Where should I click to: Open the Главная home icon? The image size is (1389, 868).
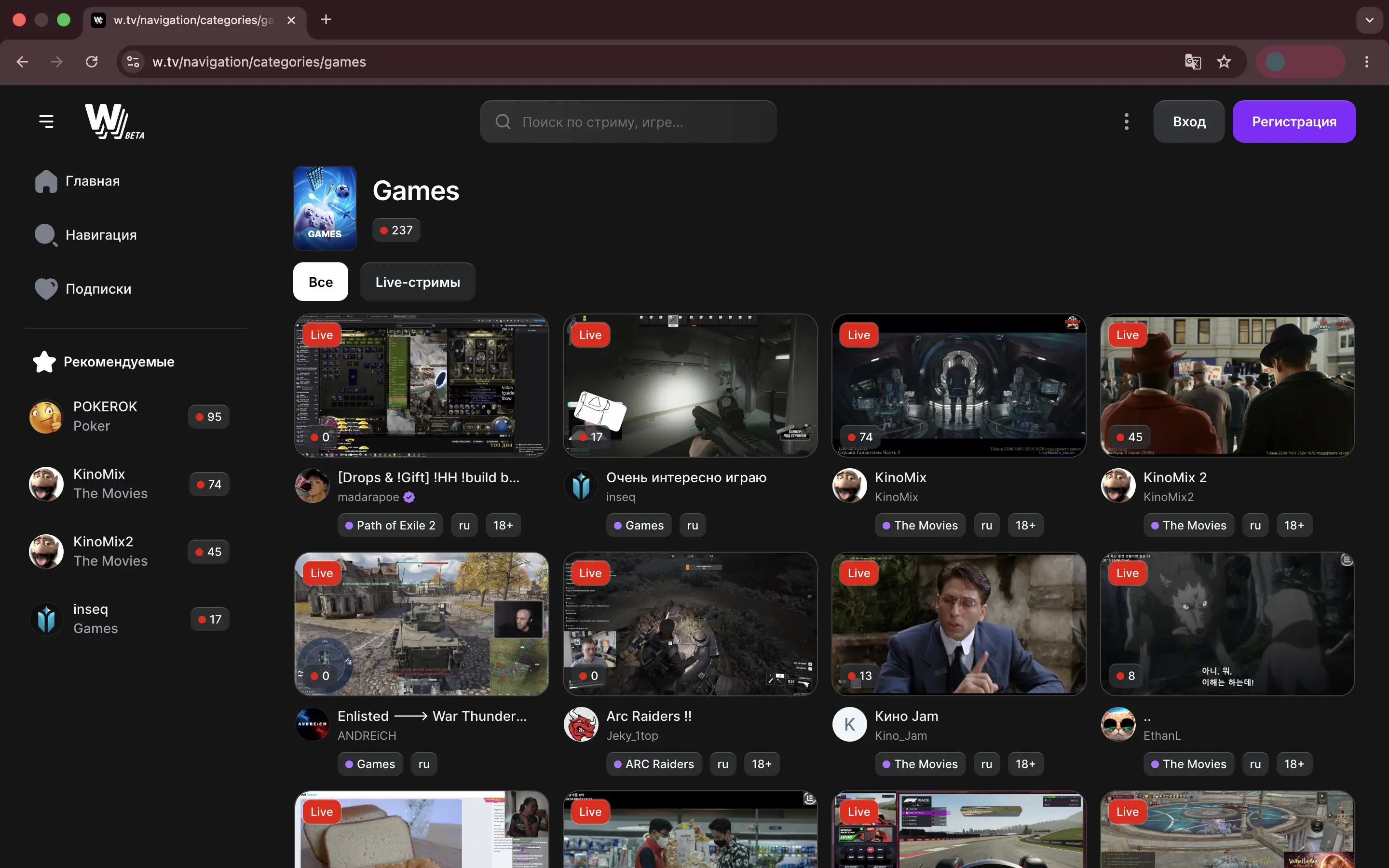[x=46, y=181]
